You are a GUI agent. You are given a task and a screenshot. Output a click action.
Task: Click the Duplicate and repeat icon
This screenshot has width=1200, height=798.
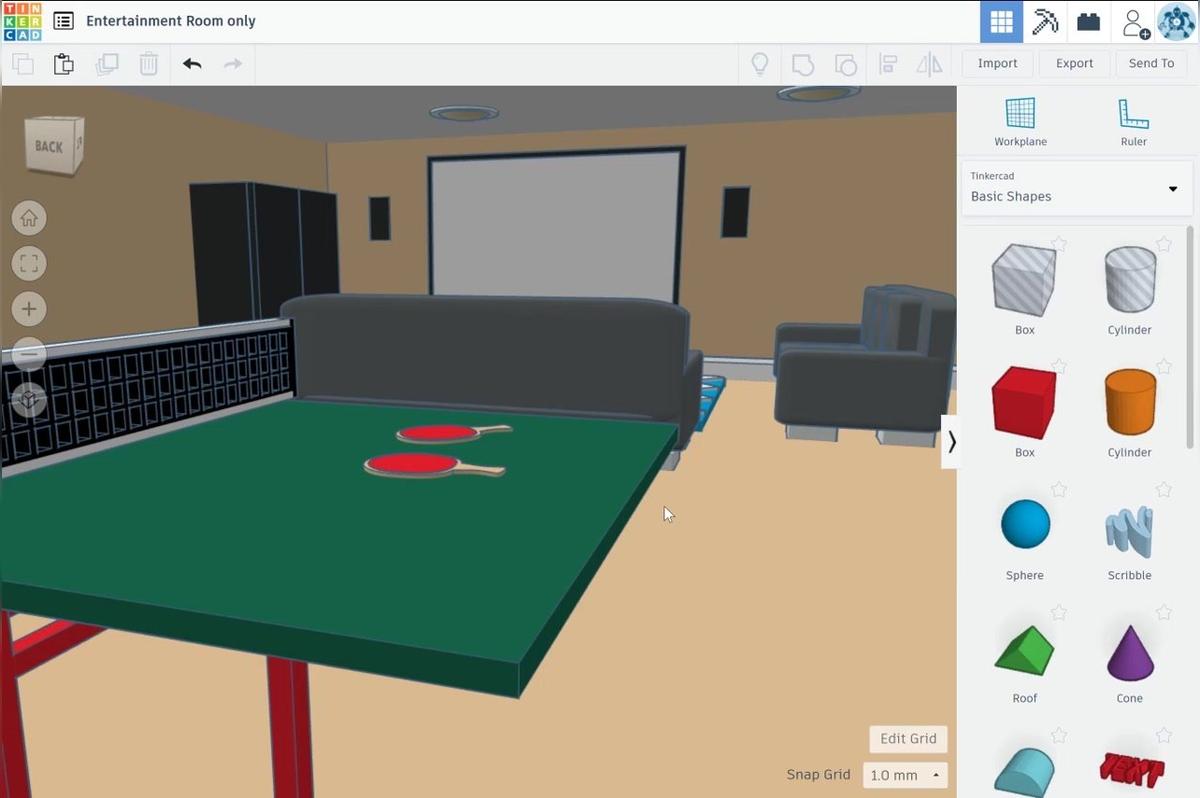click(x=106, y=64)
